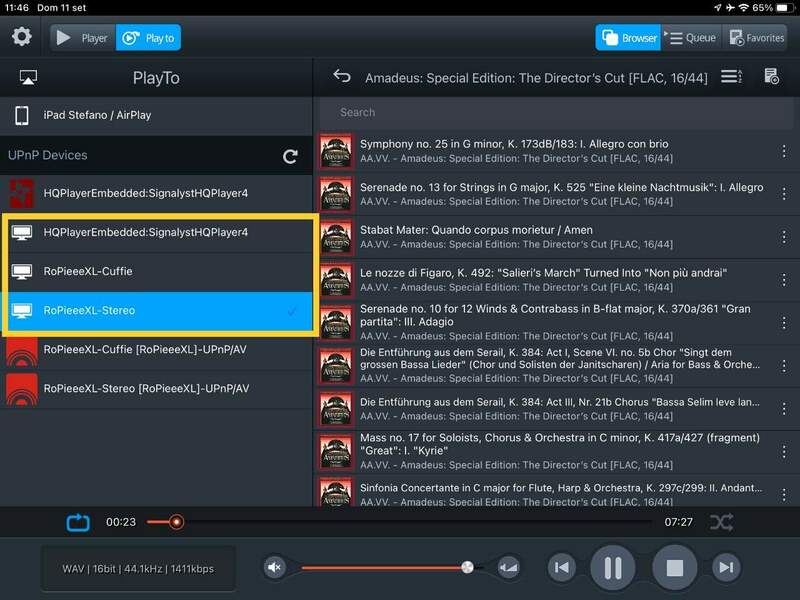Toggle the repeat mode button
The width and height of the screenshot is (800, 600).
point(78,522)
